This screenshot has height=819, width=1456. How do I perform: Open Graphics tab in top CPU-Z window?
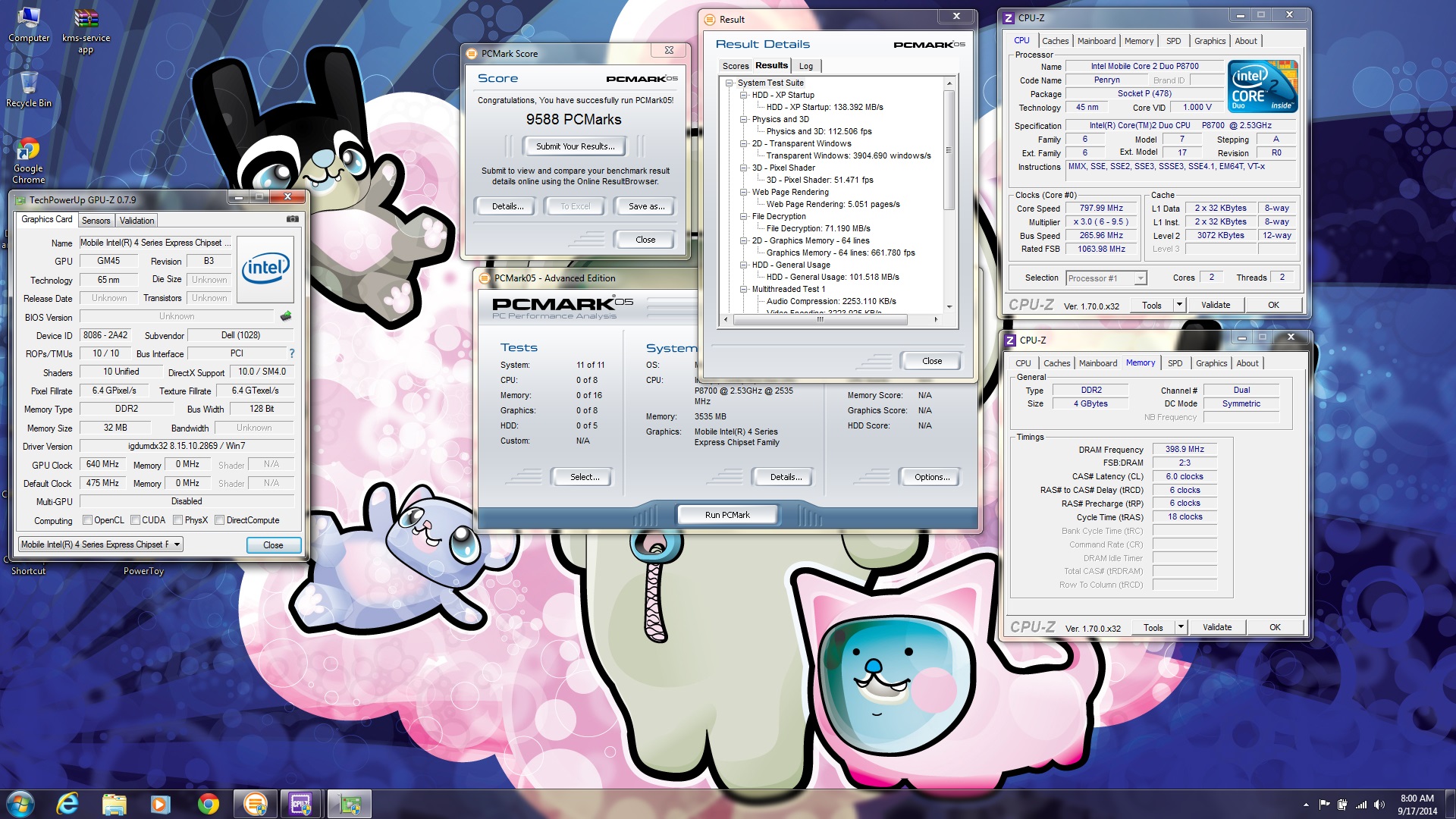click(x=1210, y=41)
